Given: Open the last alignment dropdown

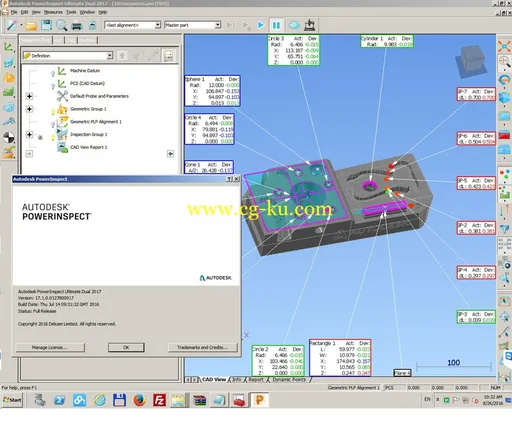Looking at the screenshot, I should 158,25.
